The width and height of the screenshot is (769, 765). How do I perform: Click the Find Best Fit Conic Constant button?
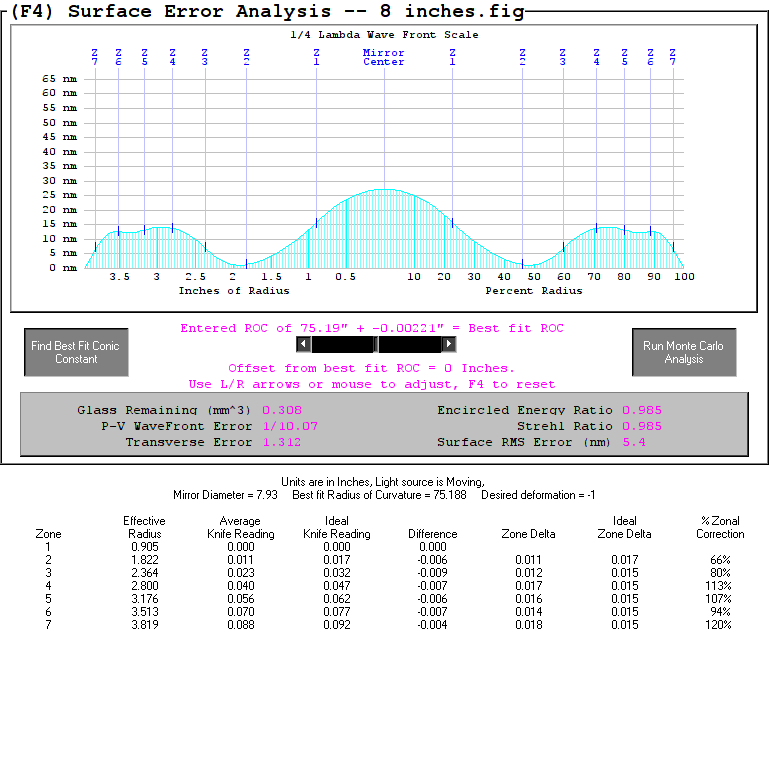(75, 352)
